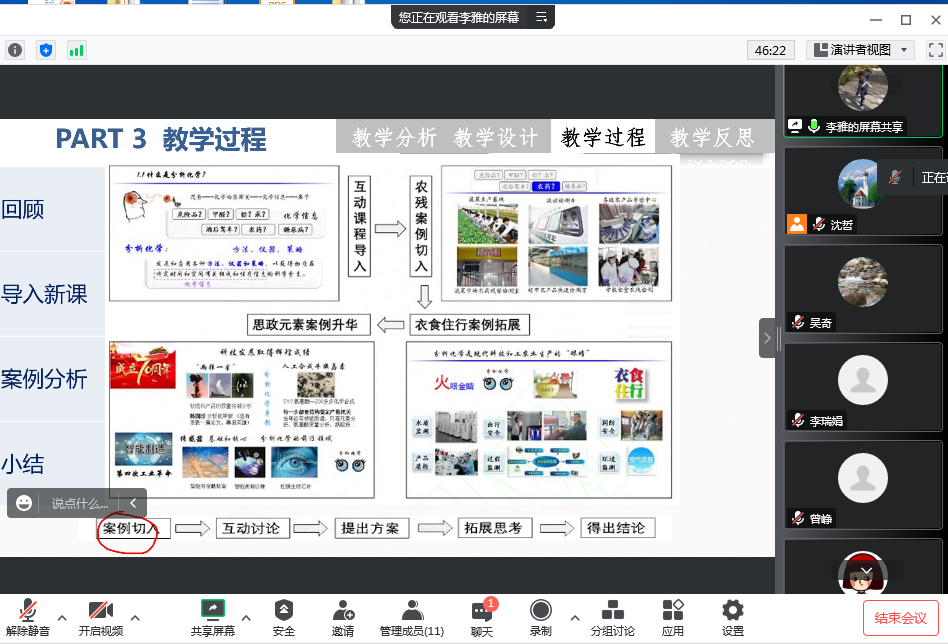Open 管理成员(11) participants panel
This screenshot has height=644, width=948.
[411, 617]
